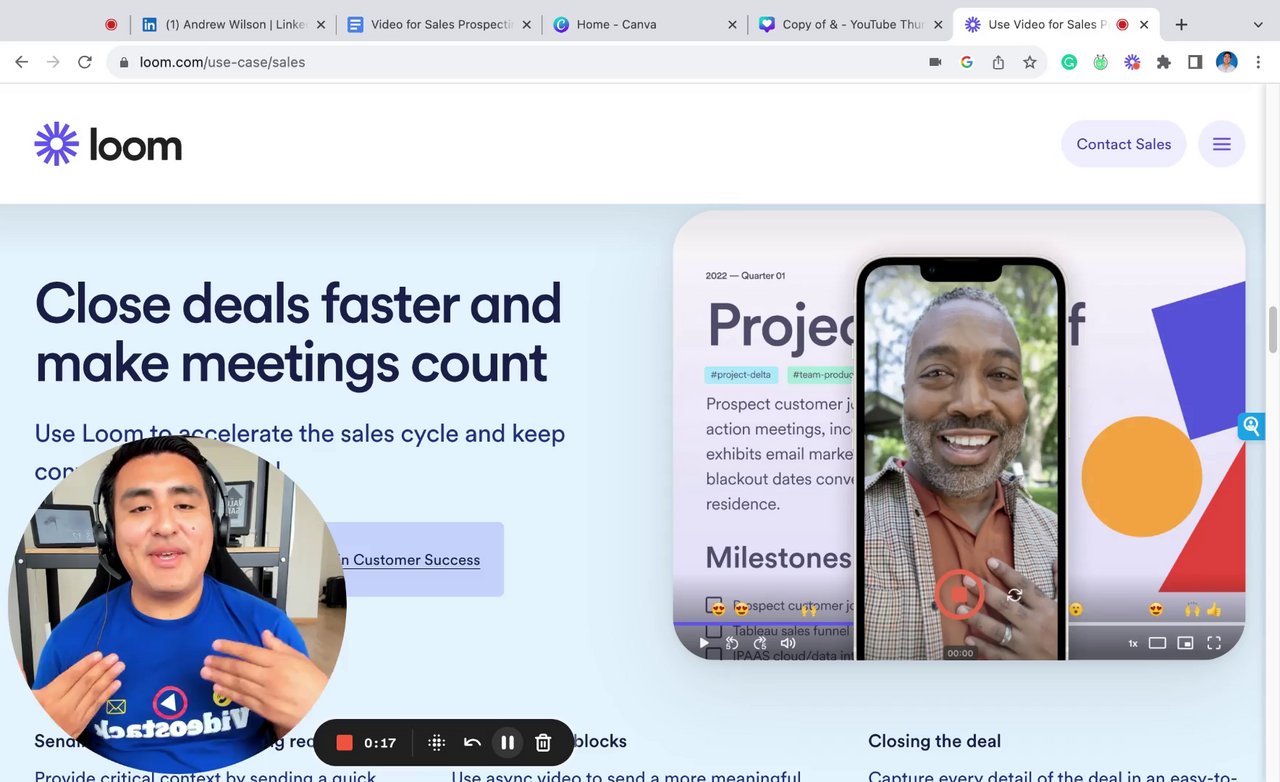Image resolution: width=1280 pixels, height=782 pixels.
Task: Close the Video for Sales Prospecting tab
Action: (x=527, y=24)
